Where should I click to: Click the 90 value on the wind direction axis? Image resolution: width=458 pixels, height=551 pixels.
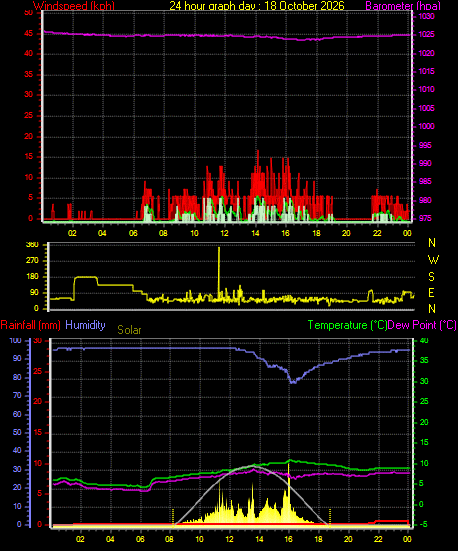click(x=34, y=292)
